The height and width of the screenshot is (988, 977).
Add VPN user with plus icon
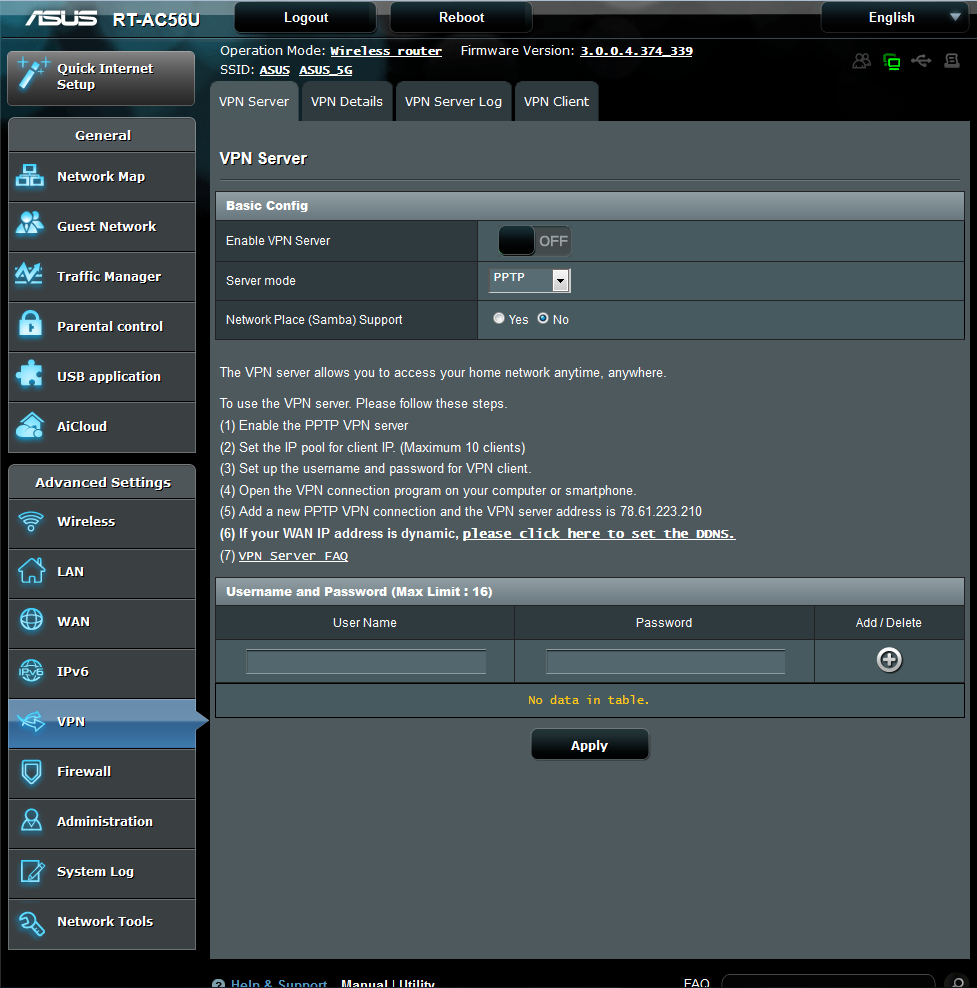[889, 660]
